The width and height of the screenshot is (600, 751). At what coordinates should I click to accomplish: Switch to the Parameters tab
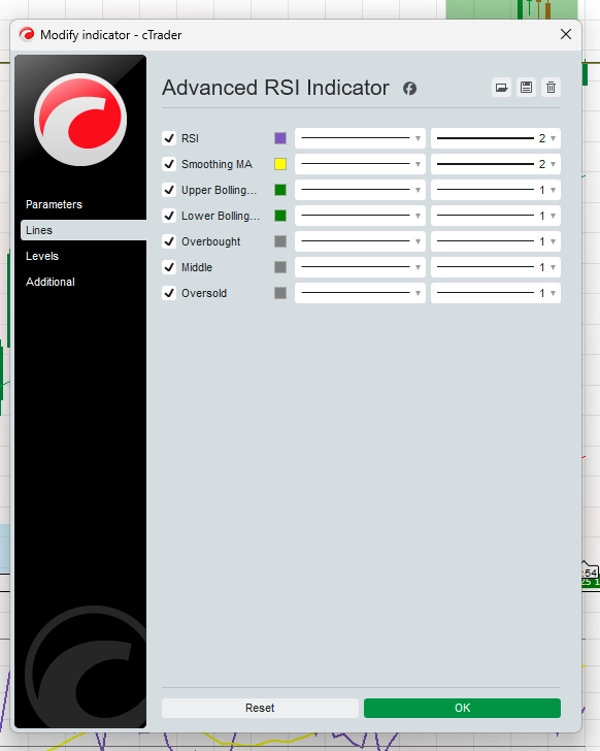coord(54,205)
